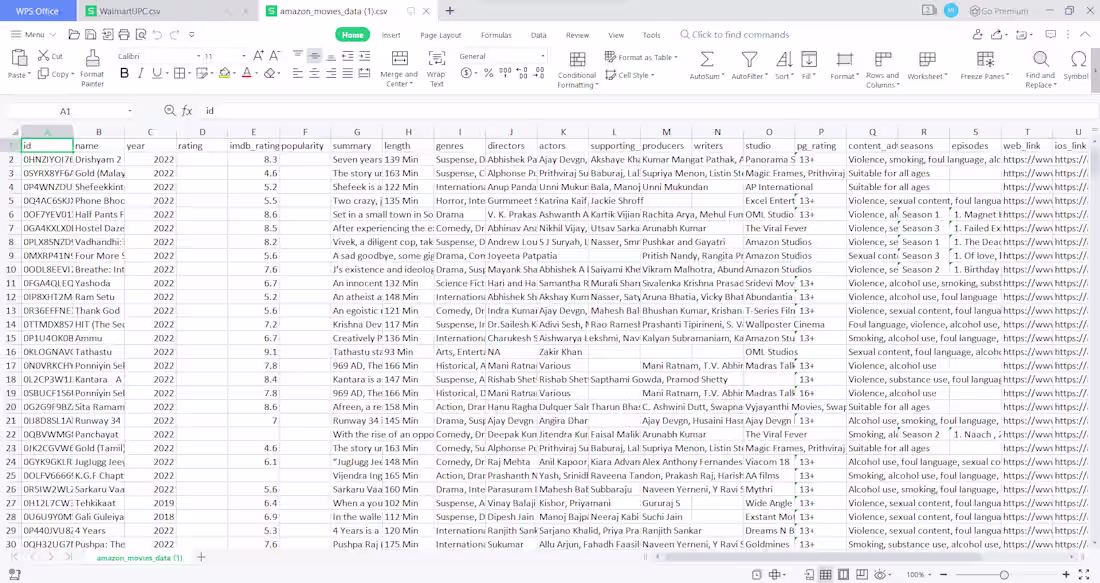Viewport: 1100px width, 583px height.
Task: Select the amazon_movies_data sheet tab at bottom
Action: (139, 557)
